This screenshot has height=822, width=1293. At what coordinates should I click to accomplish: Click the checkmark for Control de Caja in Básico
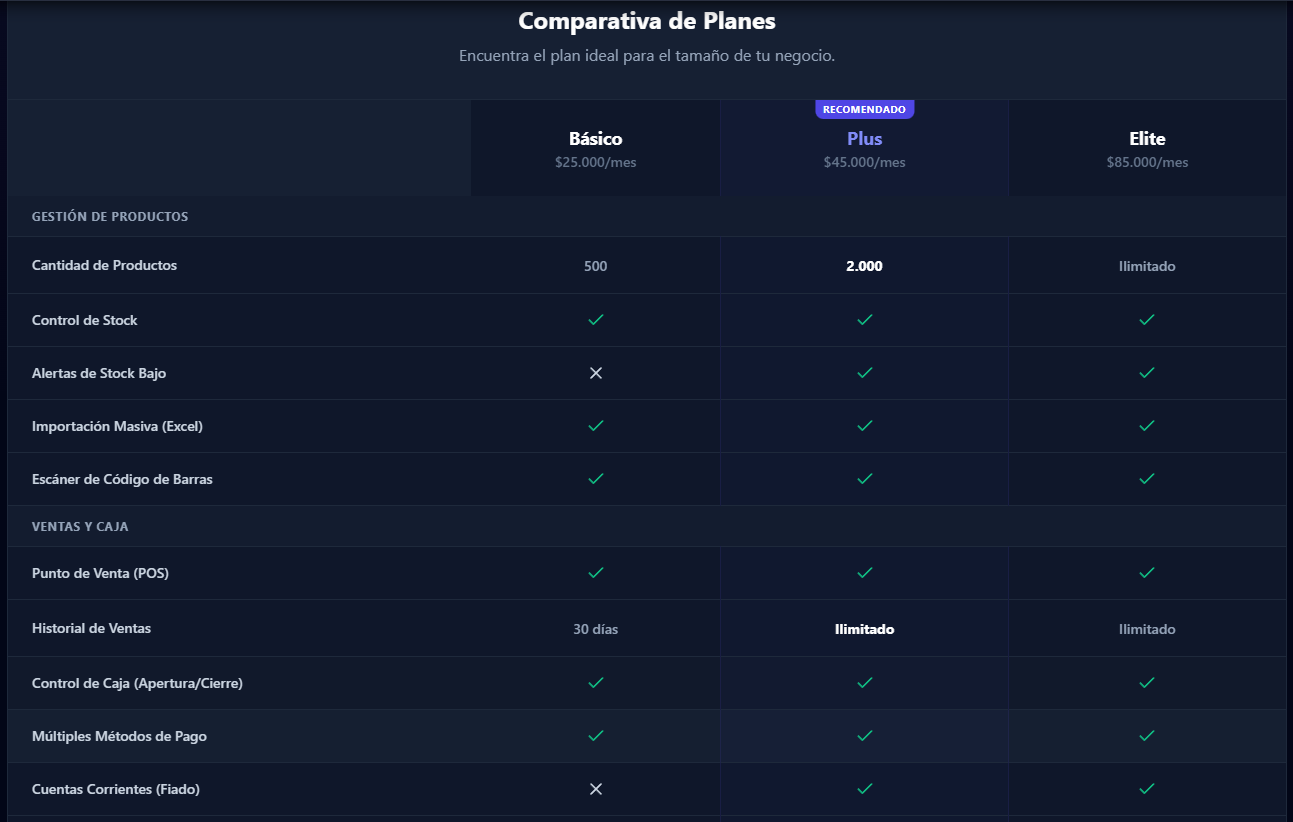(x=595, y=683)
